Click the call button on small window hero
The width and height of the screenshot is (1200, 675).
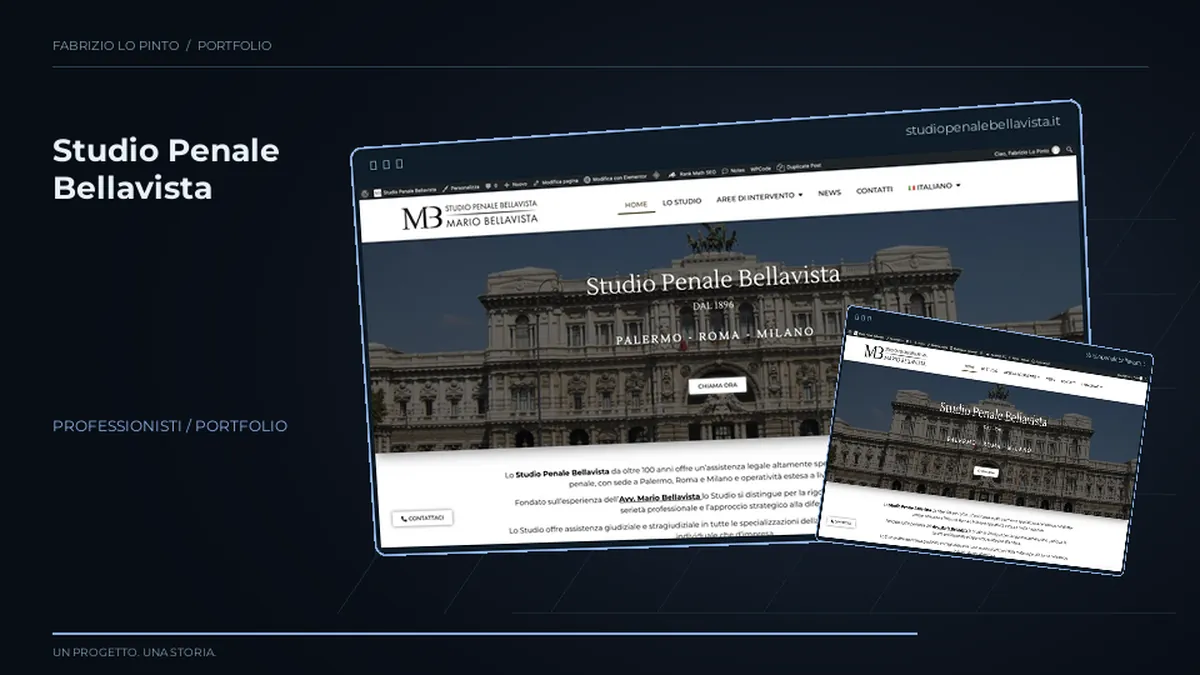coord(986,470)
